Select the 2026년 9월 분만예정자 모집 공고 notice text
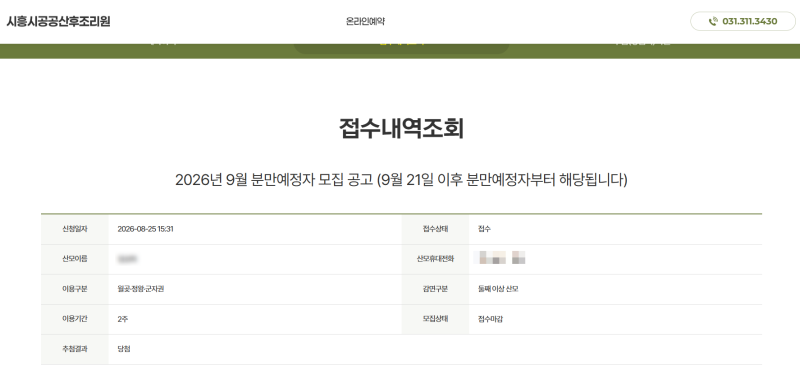The height and width of the screenshot is (366, 800). (x=401, y=180)
